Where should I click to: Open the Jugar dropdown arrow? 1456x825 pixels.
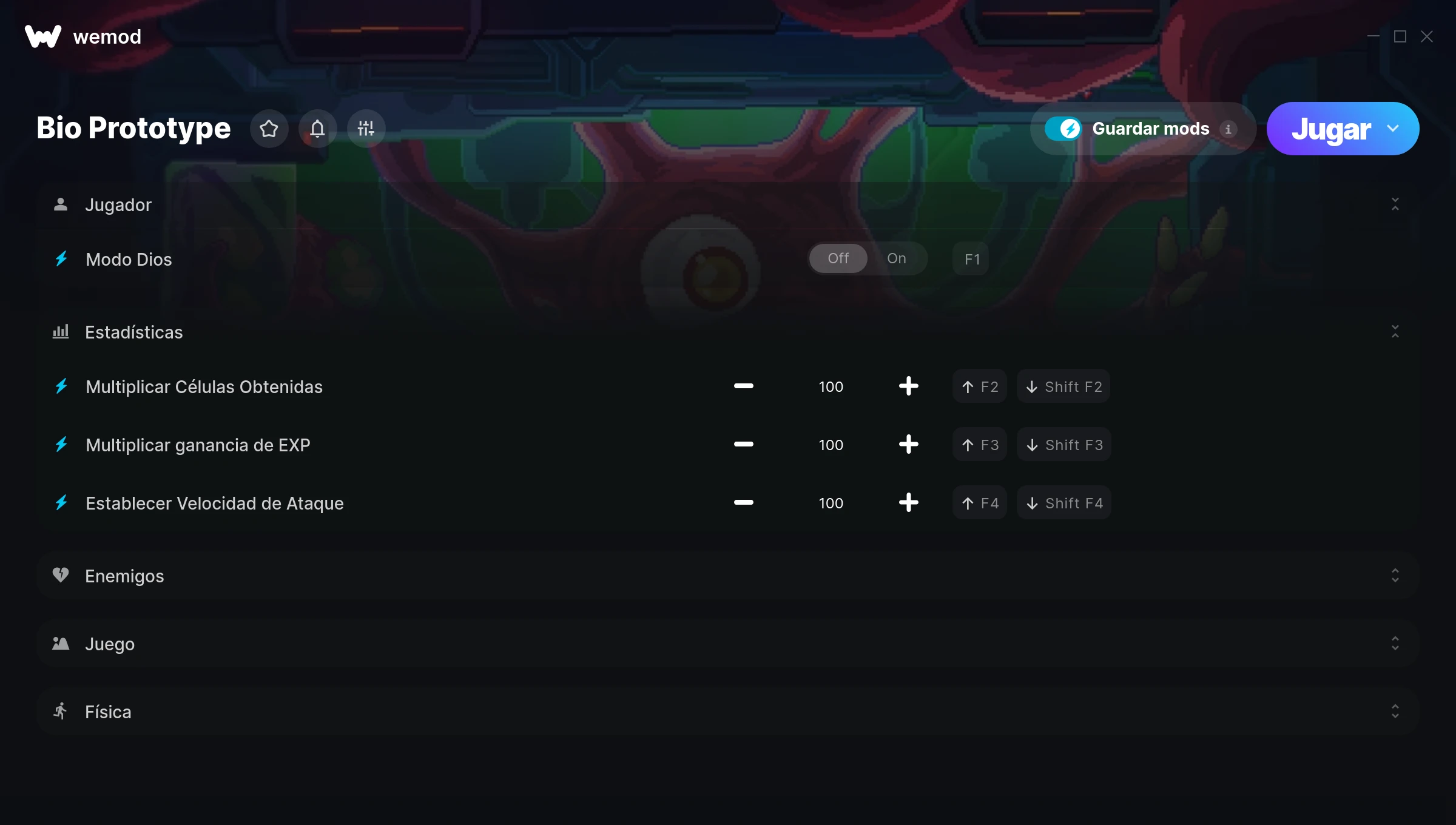(1393, 129)
